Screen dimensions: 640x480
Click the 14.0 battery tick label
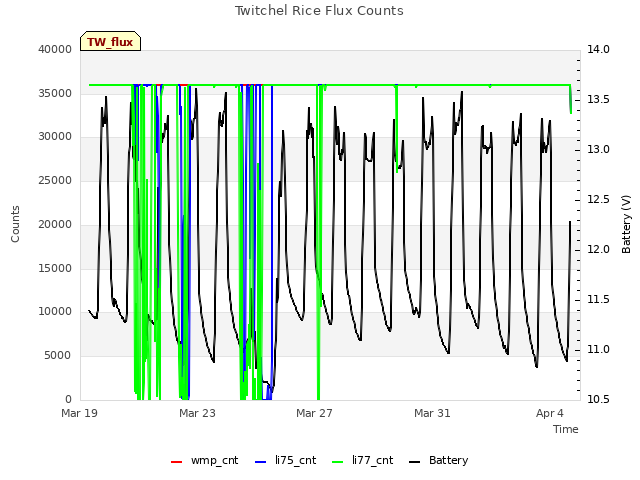(x=598, y=49)
